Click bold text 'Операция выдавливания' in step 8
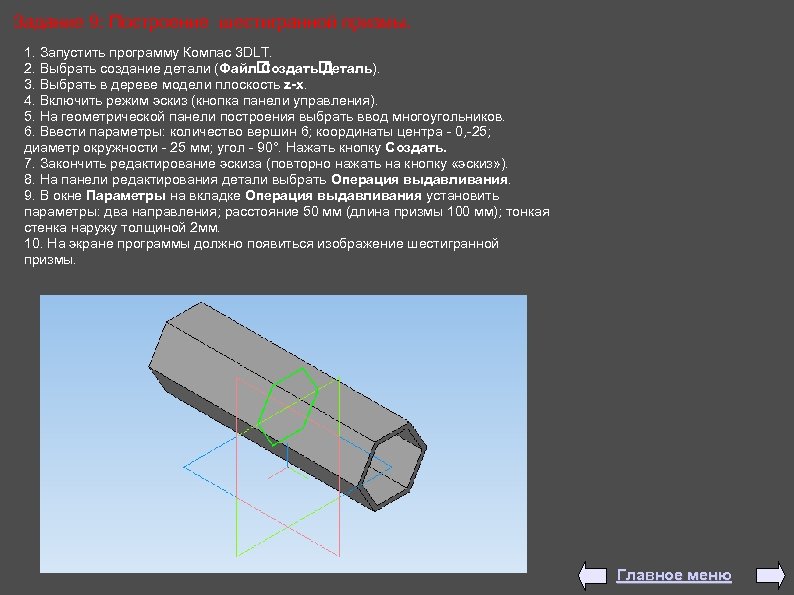Viewport: 794px width, 595px height. tap(419, 180)
